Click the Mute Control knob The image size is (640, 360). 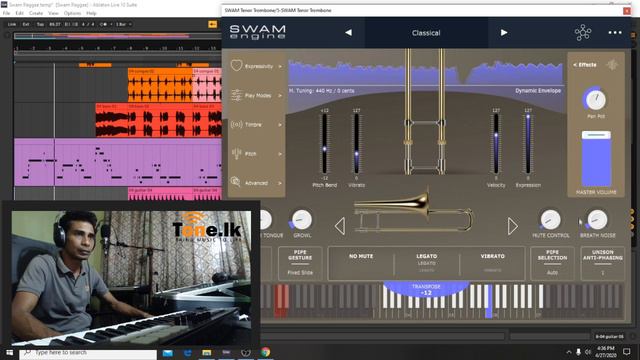550,220
